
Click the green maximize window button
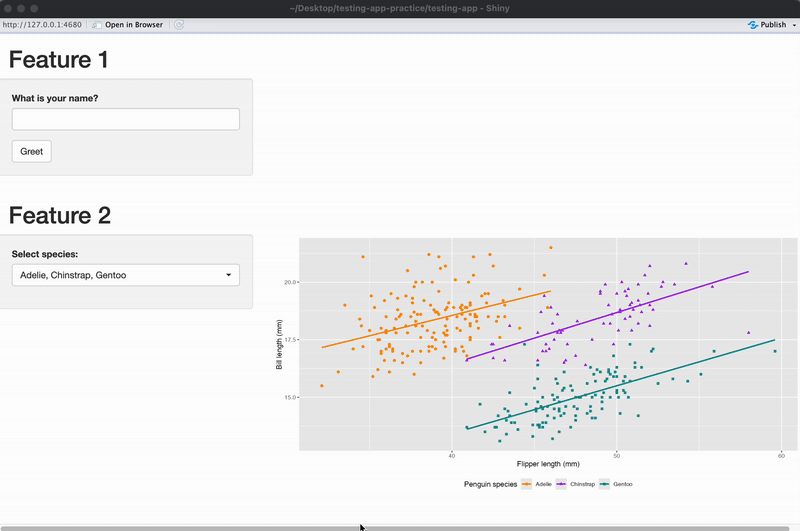tap(34, 8)
